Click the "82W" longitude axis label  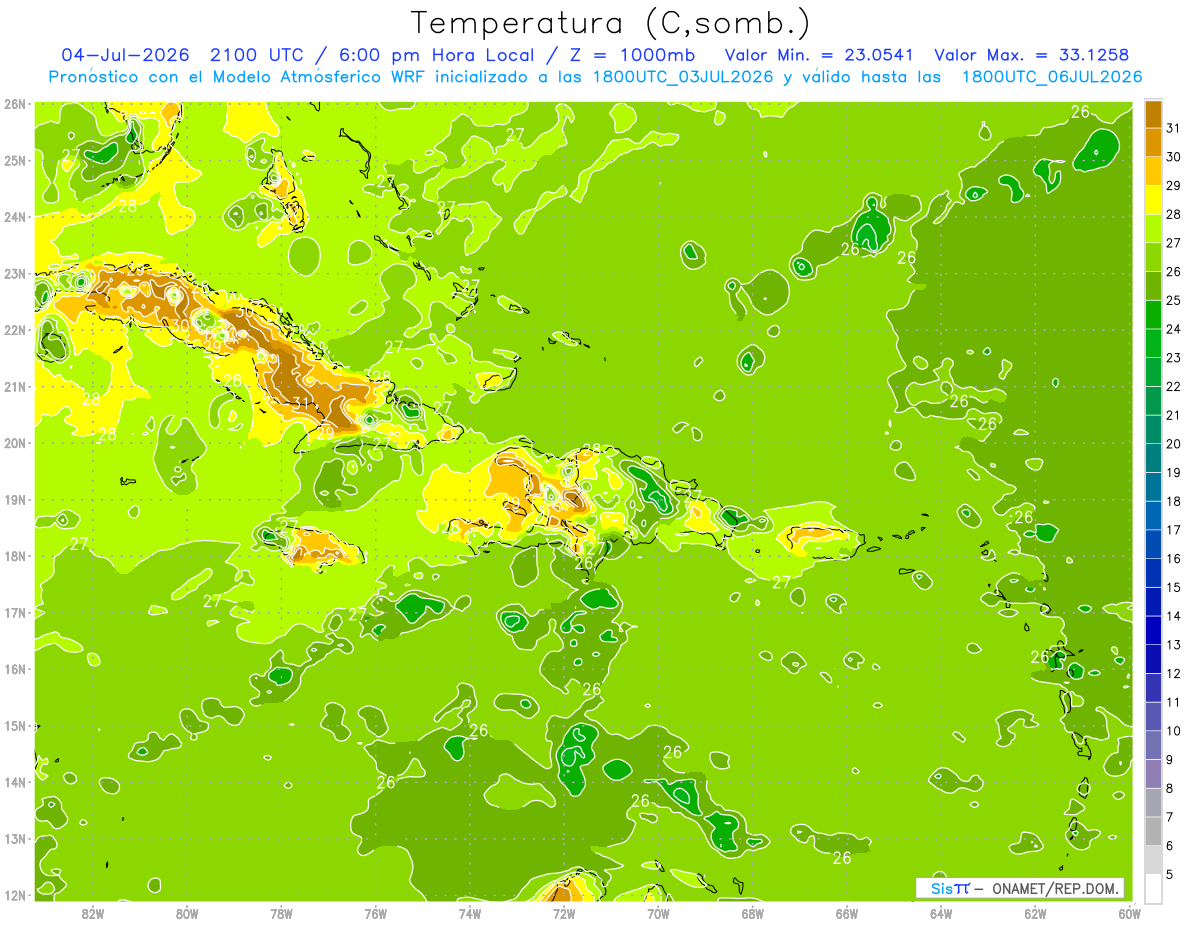(93, 914)
